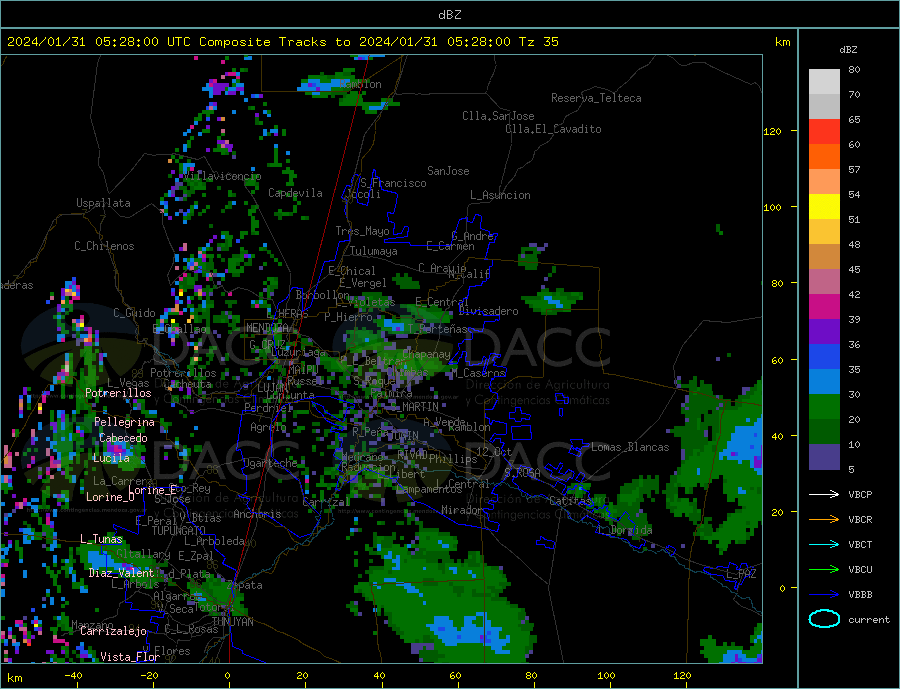Click the dBZ title at top

click(x=449, y=15)
